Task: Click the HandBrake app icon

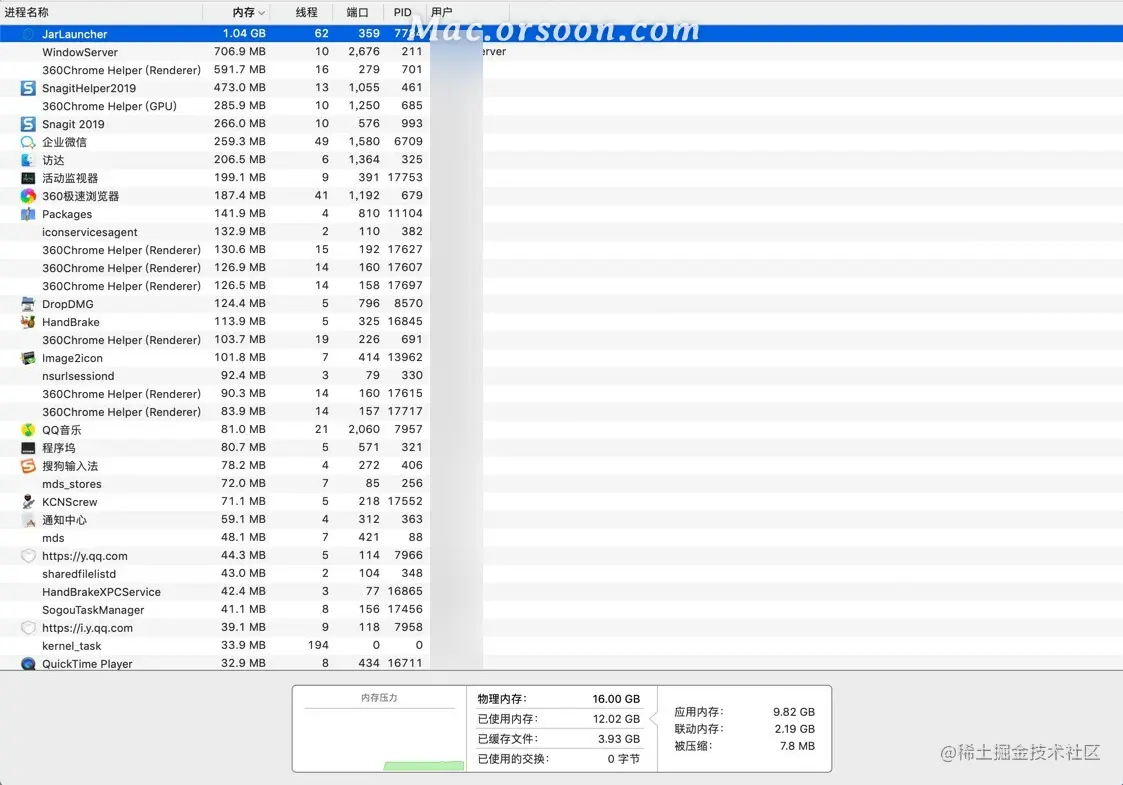Action: click(28, 322)
